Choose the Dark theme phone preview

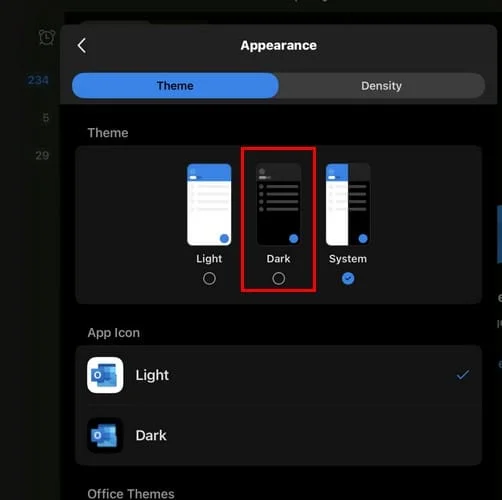279,205
